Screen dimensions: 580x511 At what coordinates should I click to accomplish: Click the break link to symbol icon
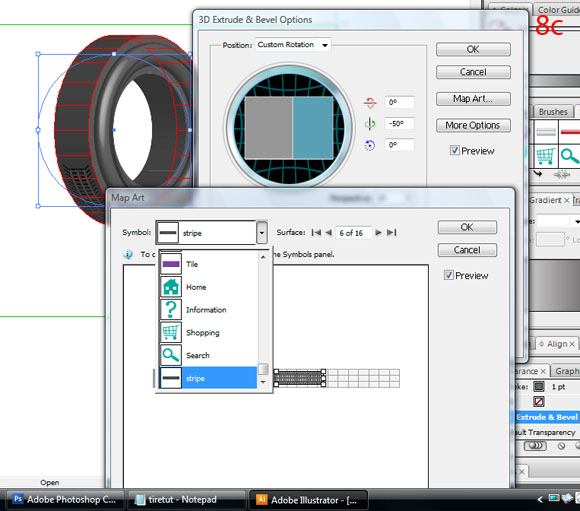562,174
